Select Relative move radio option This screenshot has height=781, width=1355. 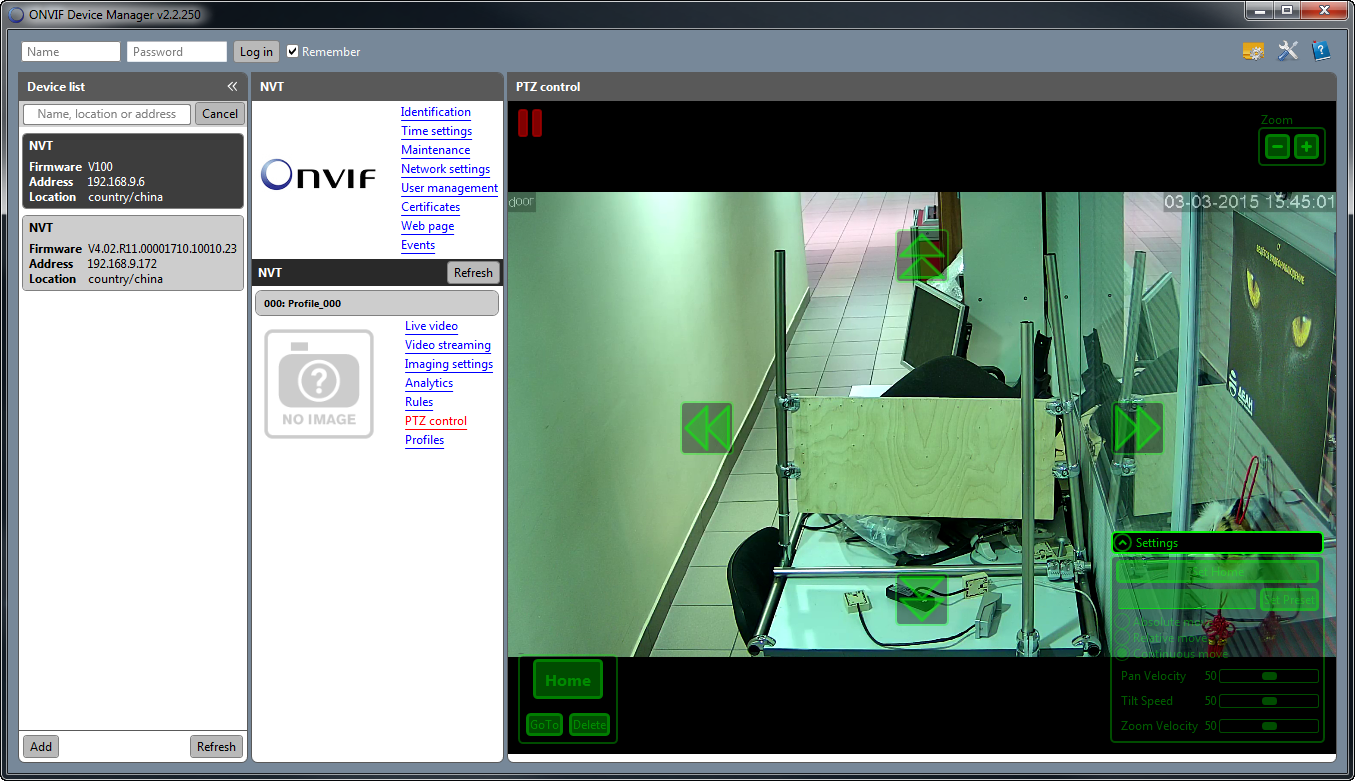tap(1123, 638)
